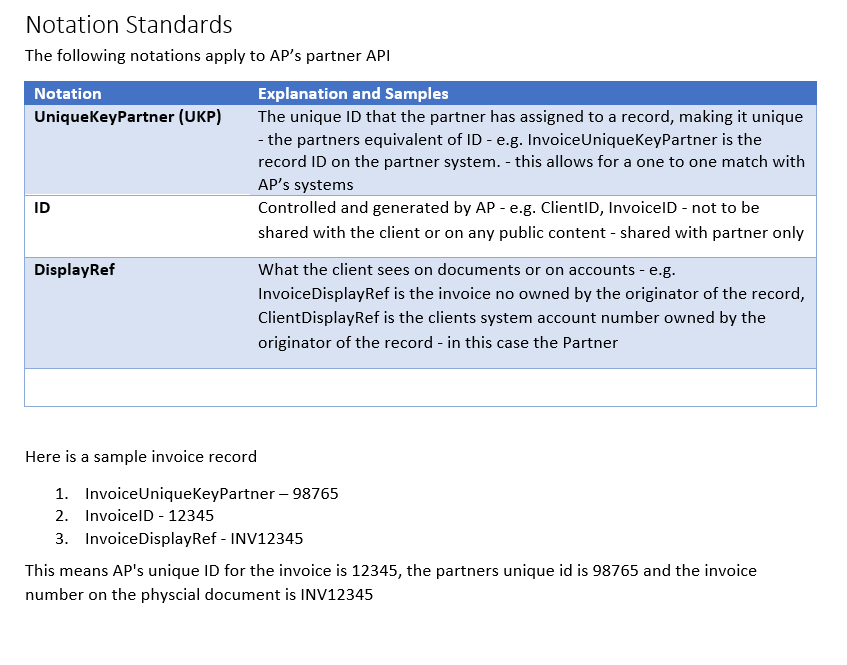This screenshot has height=665, width=847.
Task: Place cursor in the ID explanation text
Action: pyautogui.click(x=530, y=220)
